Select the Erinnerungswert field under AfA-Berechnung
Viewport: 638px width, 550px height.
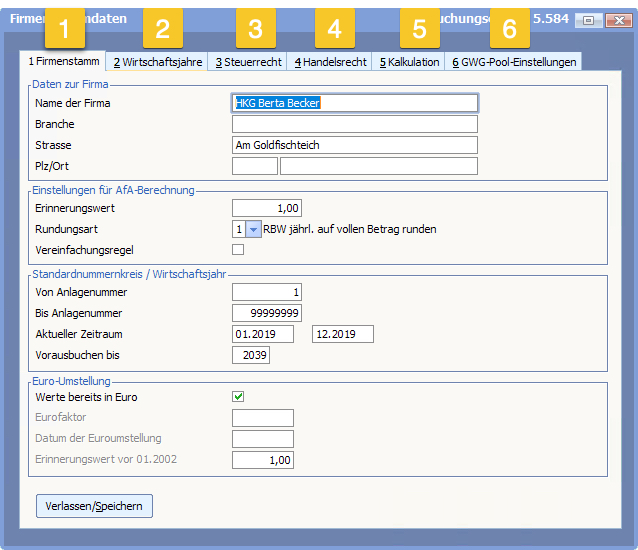click(x=266, y=208)
